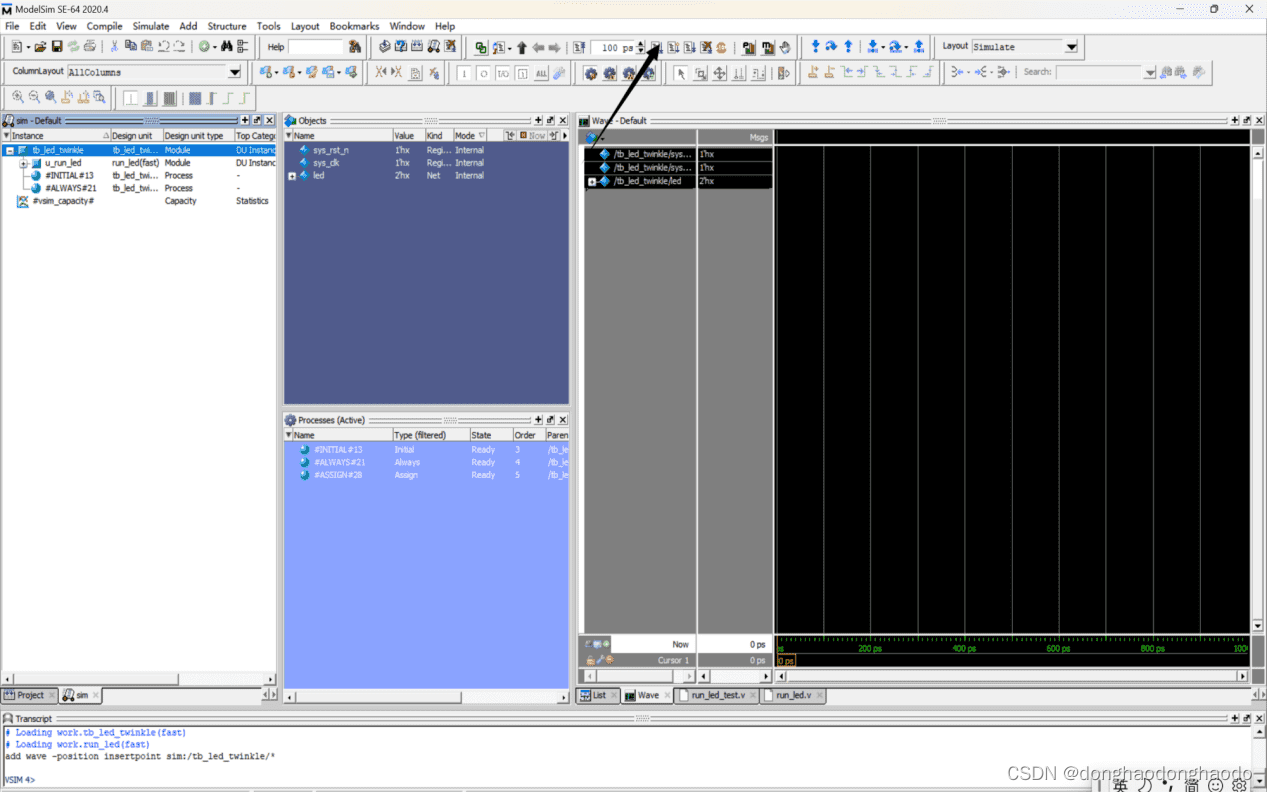Toggle the All signals filter button

(x=541, y=72)
